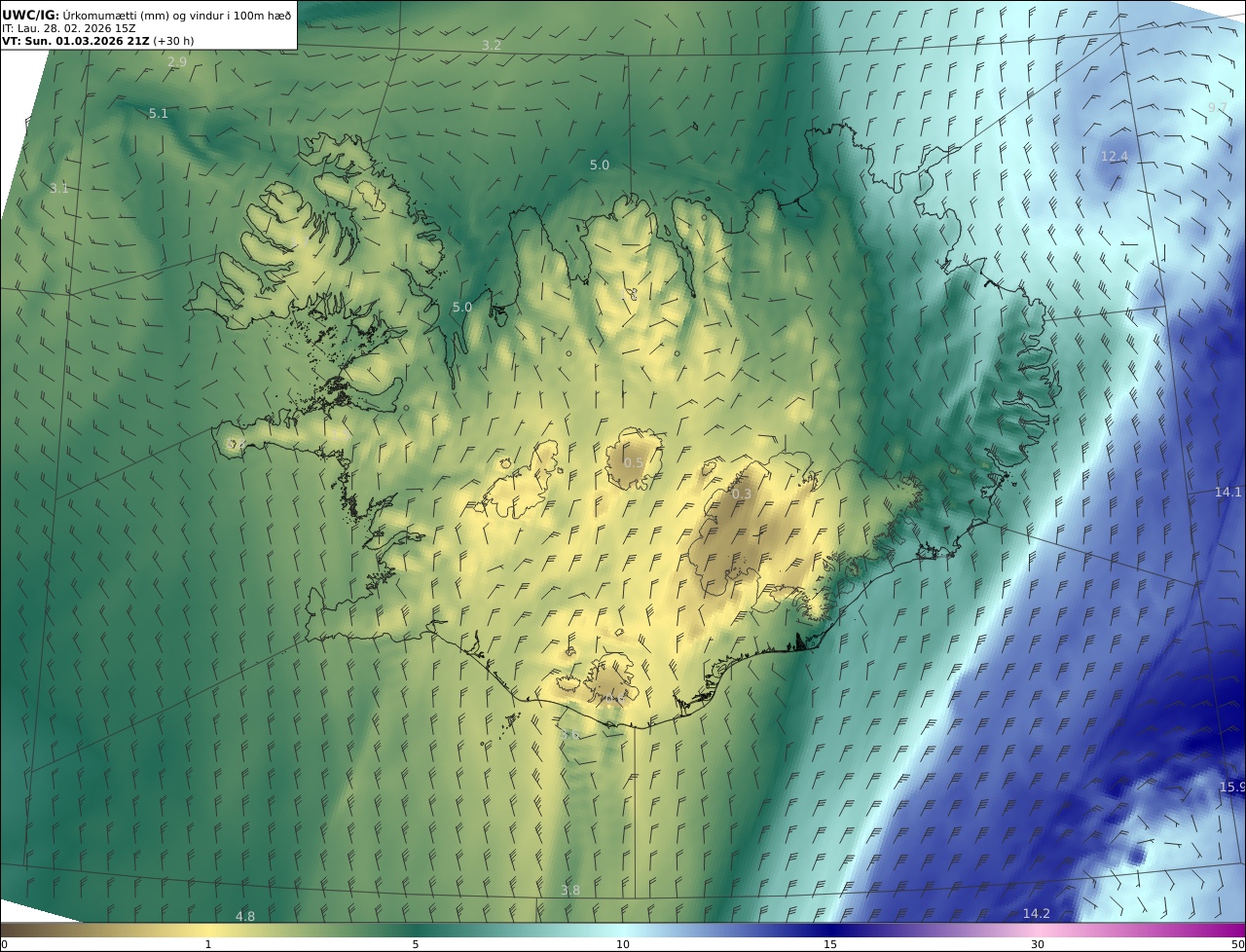Image resolution: width=1246 pixels, height=952 pixels.
Task: Select the initial time line 'IT: Lau. 28. 02. 2026 15Z'
Action: 69,28
